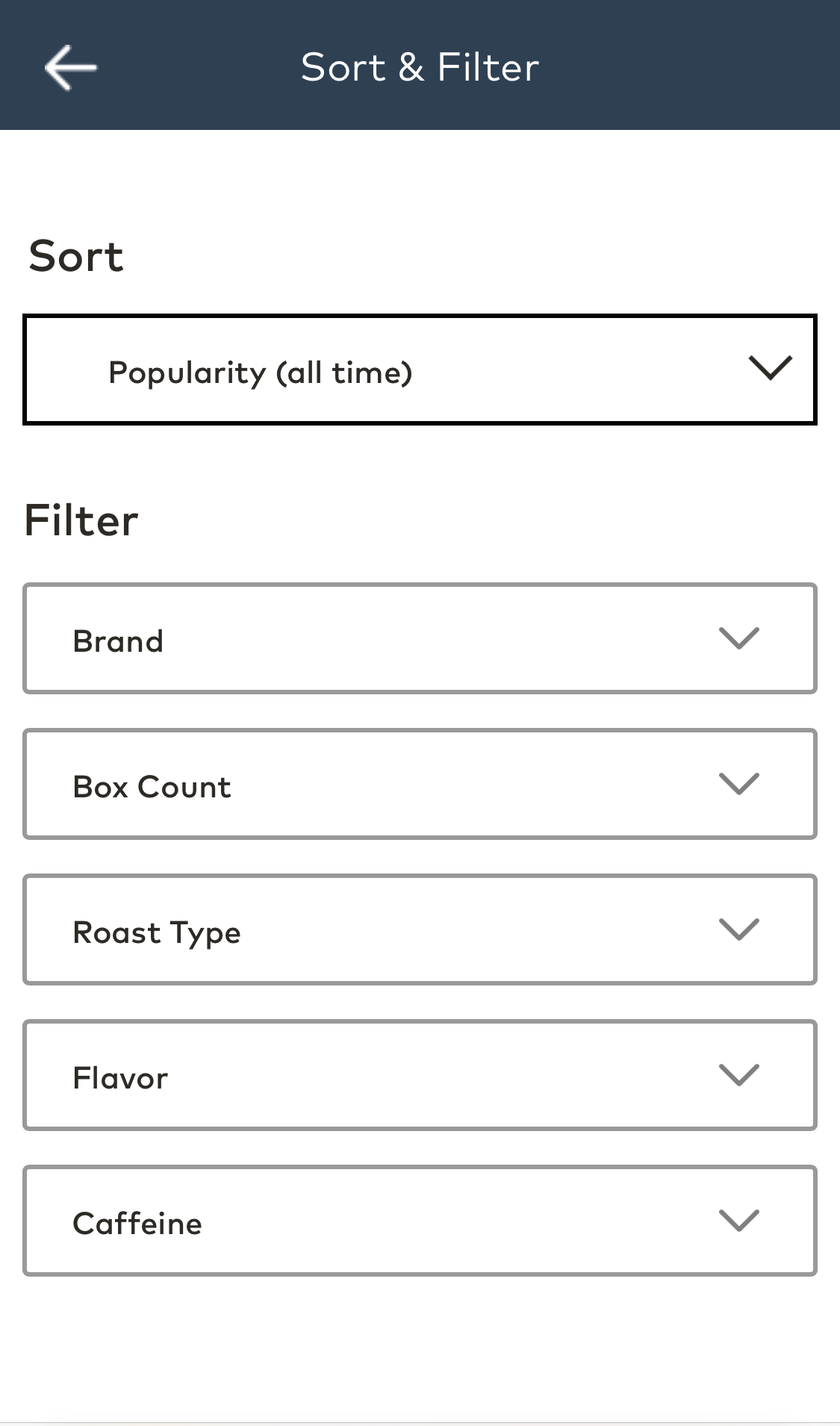The width and height of the screenshot is (840, 1426).
Task: Click the Popularity (all time) text
Action: coord(259,370)
